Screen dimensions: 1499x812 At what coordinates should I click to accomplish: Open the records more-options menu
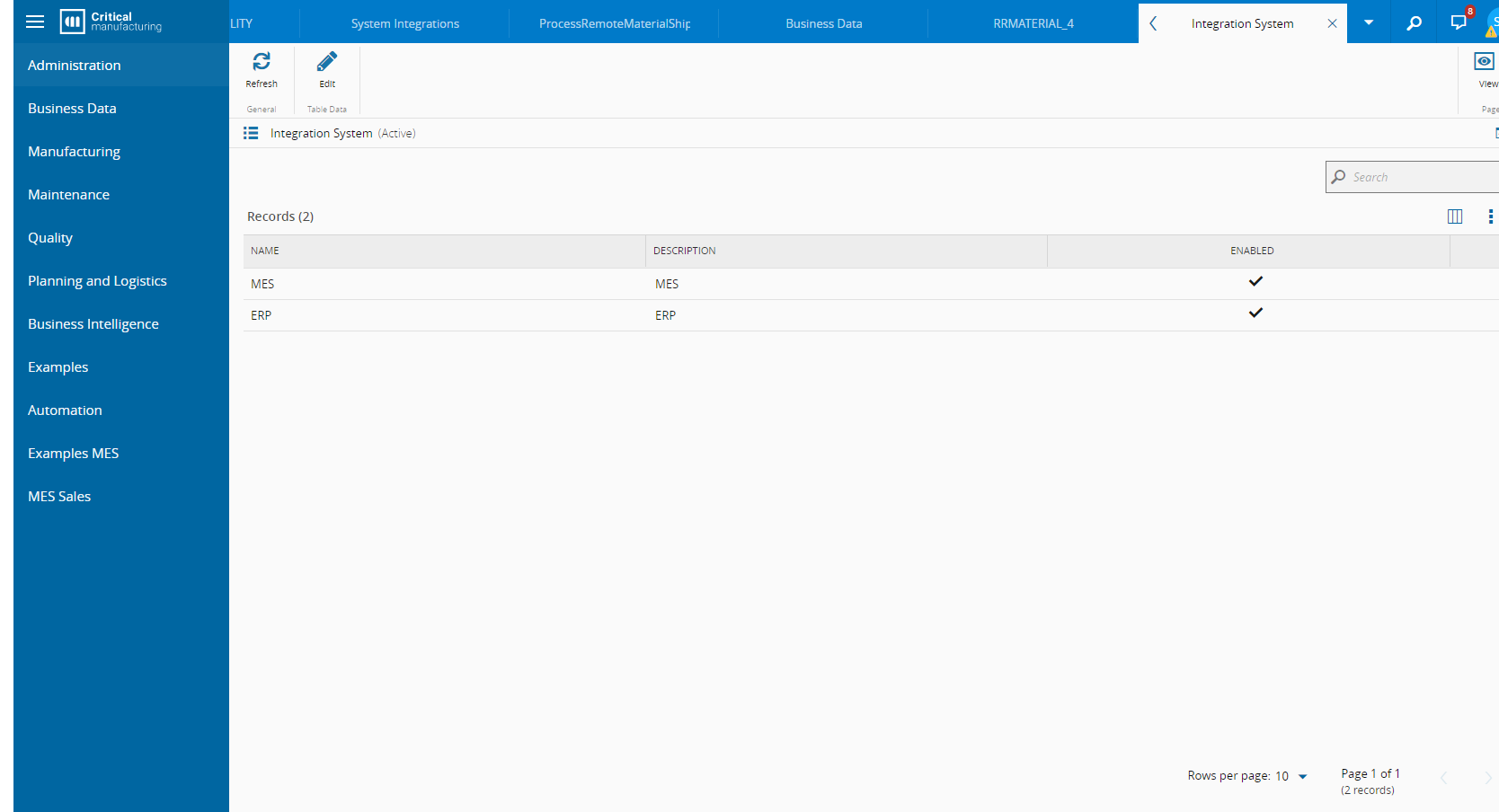(x=1490, y=216)
